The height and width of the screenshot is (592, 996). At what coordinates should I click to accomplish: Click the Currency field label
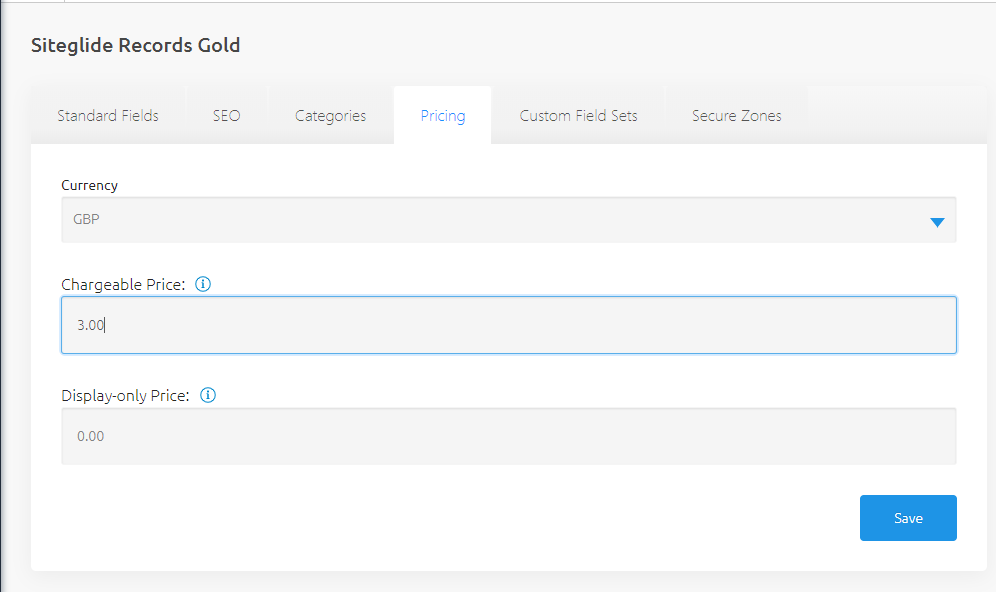point(89,185)
